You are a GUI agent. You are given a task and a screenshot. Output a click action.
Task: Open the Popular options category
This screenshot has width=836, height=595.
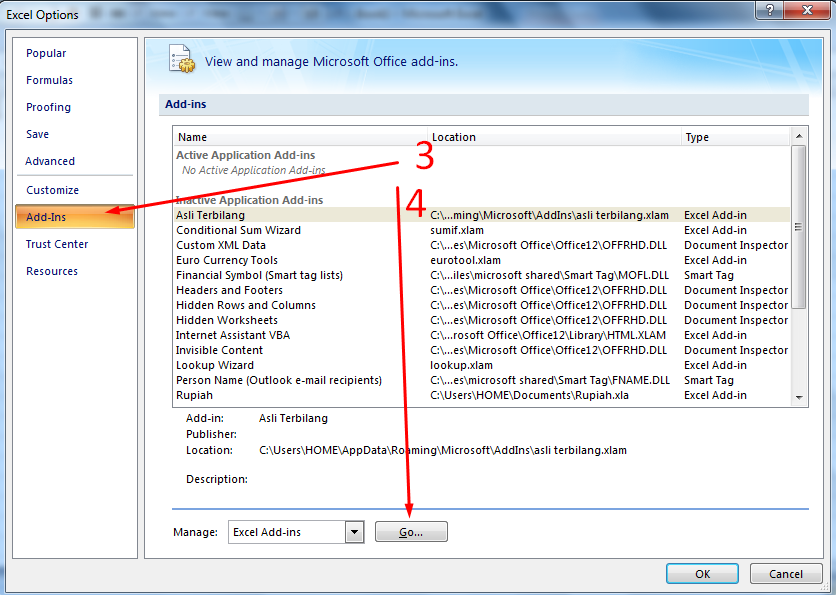pyautogui.click(x=46, y=53)
